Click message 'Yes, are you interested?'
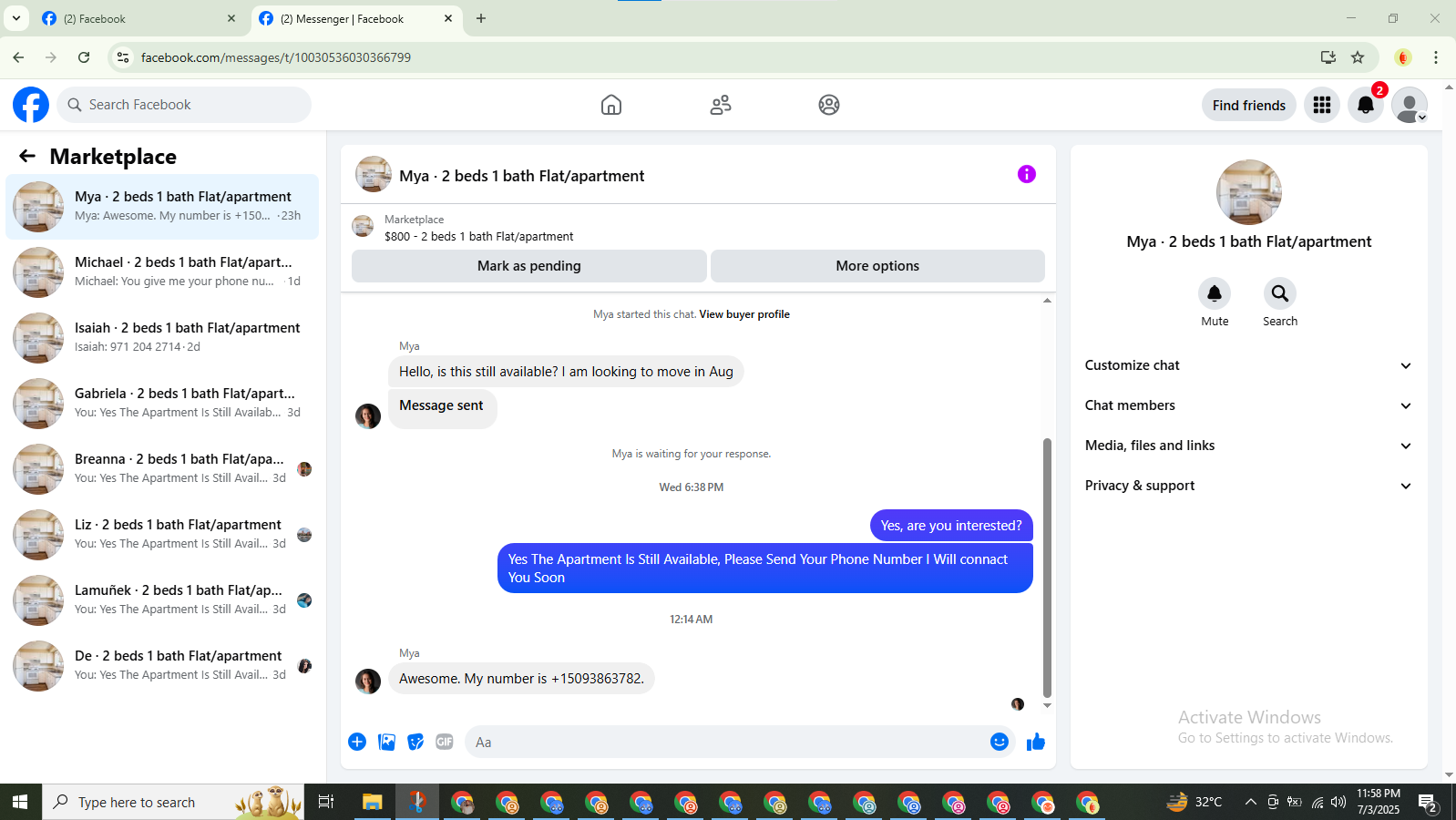The width and height of the screenshot is (1456, 820). (951, 526)
